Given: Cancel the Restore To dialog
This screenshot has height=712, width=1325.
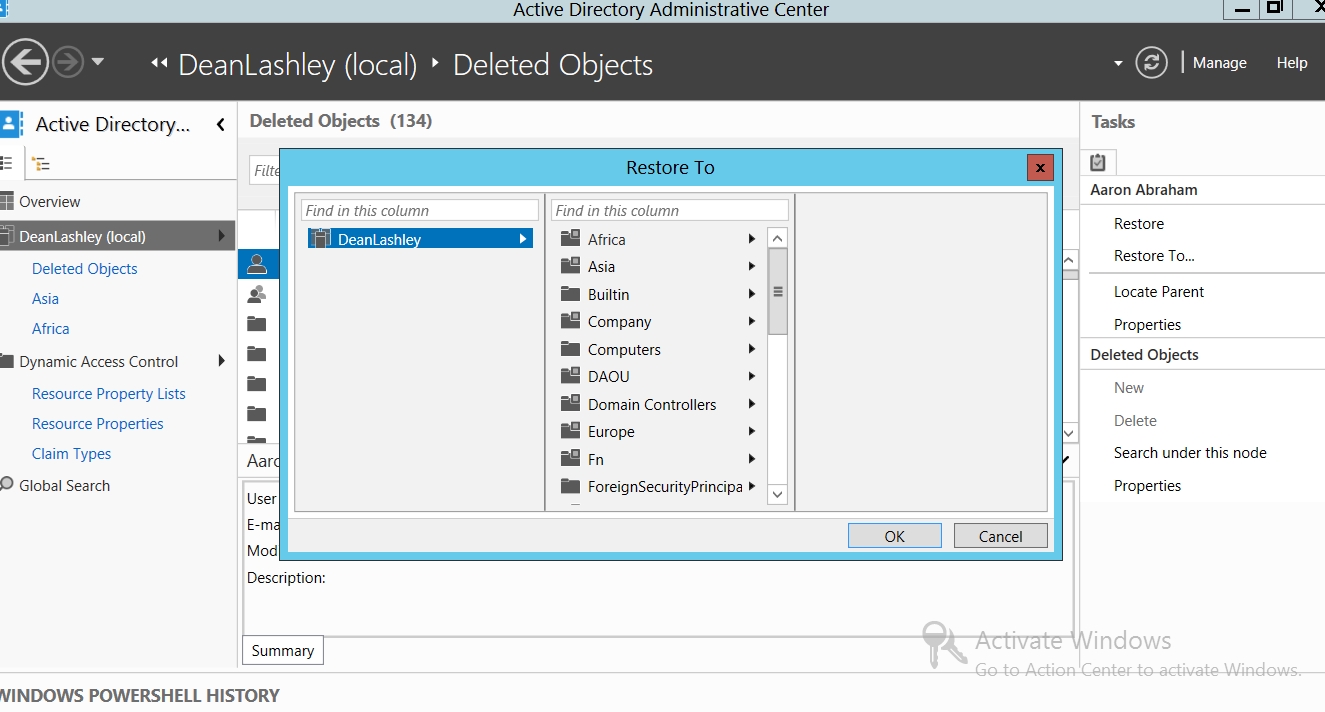Looking at the screenshot, I should (x=1000, y=536).
